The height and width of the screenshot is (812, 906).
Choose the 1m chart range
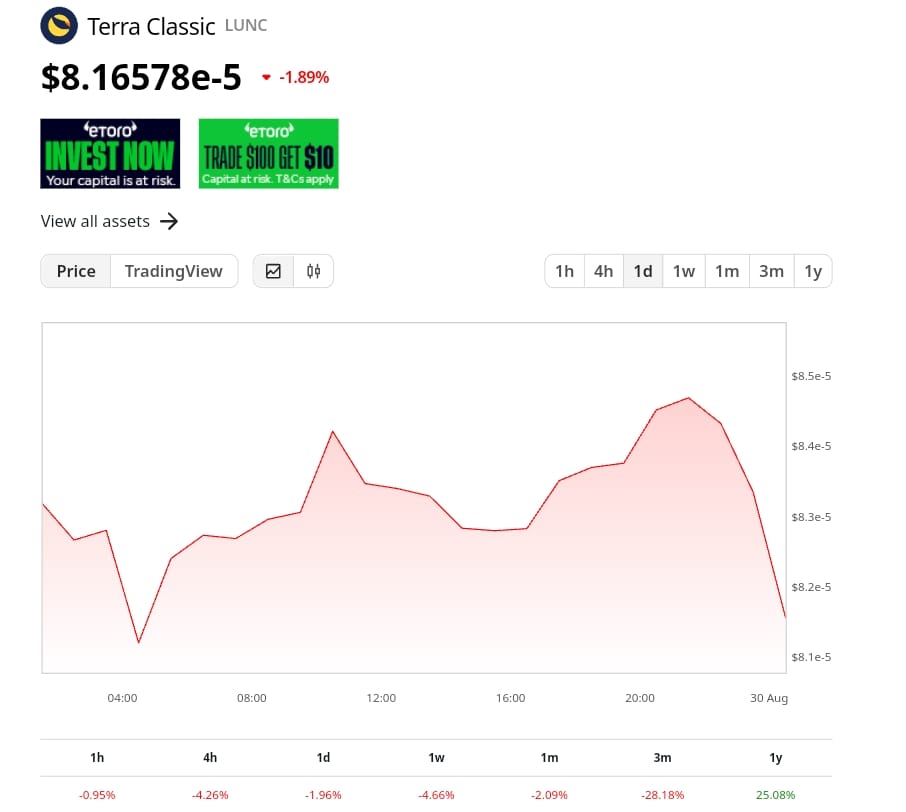click(x=727, y=270)
